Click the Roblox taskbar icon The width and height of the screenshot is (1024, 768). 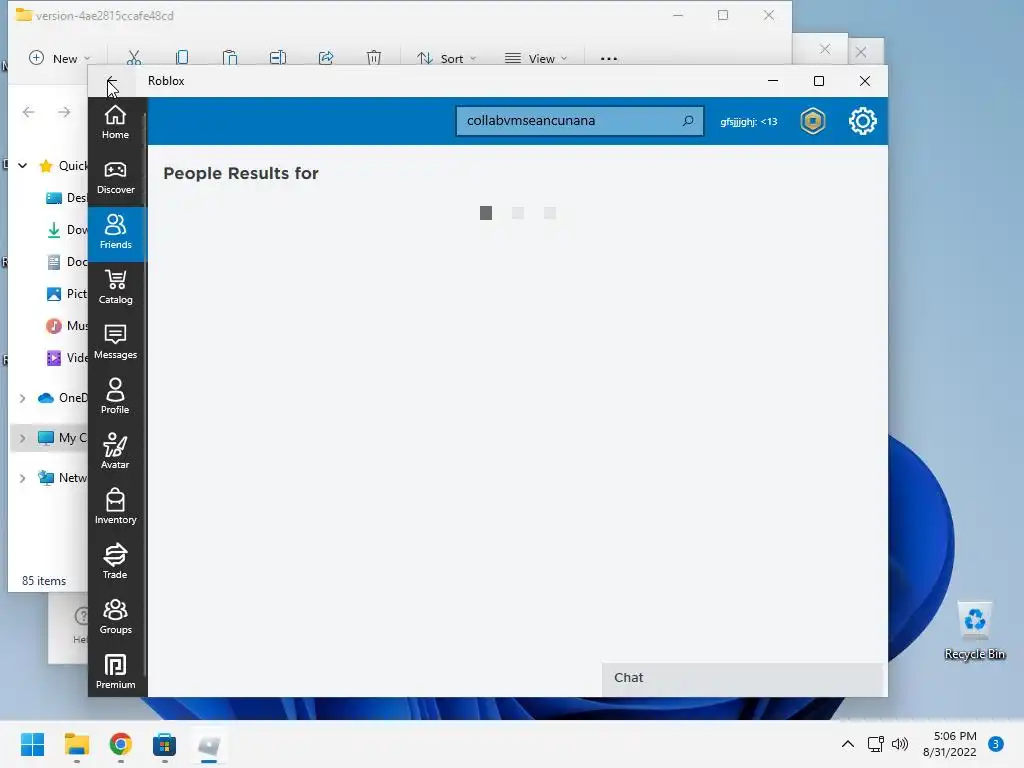209,744
